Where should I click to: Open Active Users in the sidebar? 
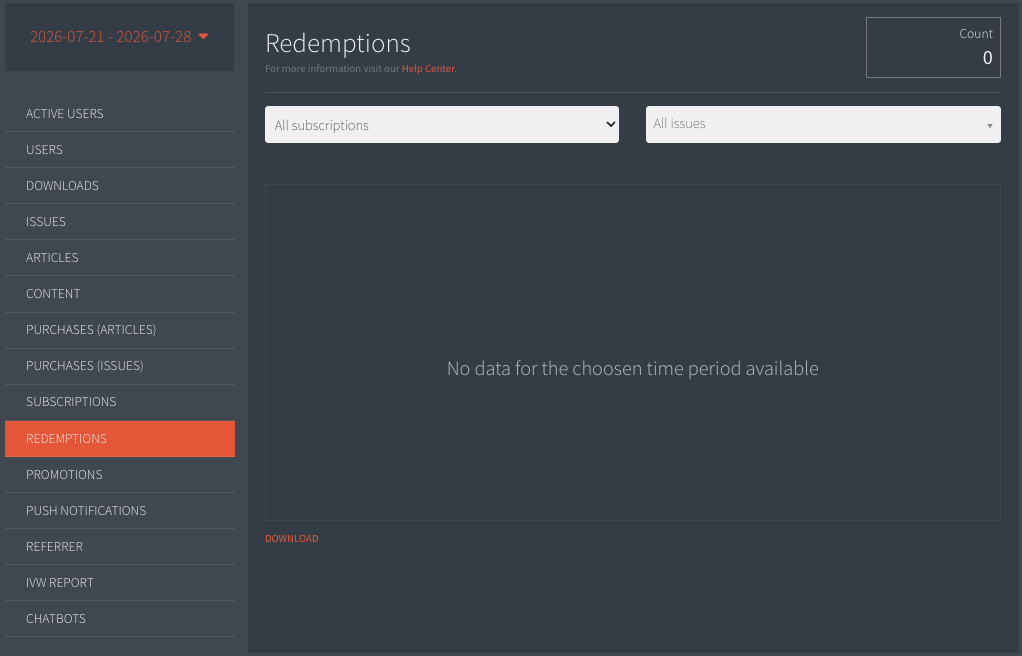[120, 113]
